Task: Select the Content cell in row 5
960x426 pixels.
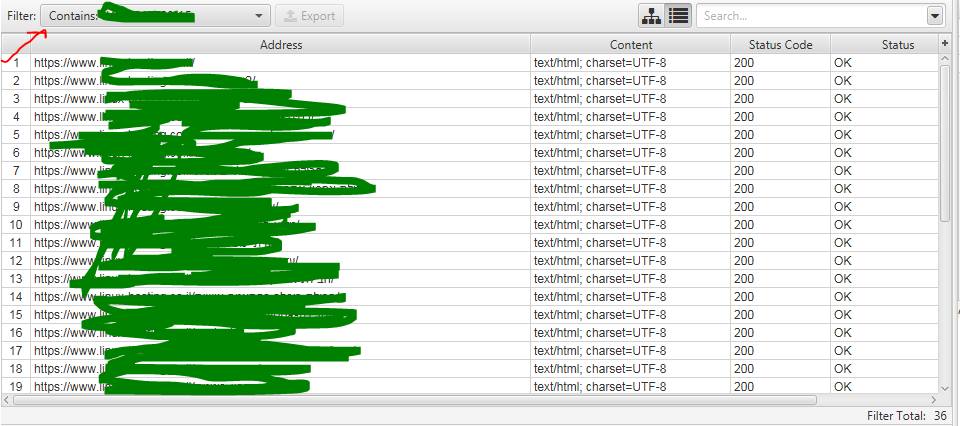Action: pyautogui.click(x=631, y=135)
